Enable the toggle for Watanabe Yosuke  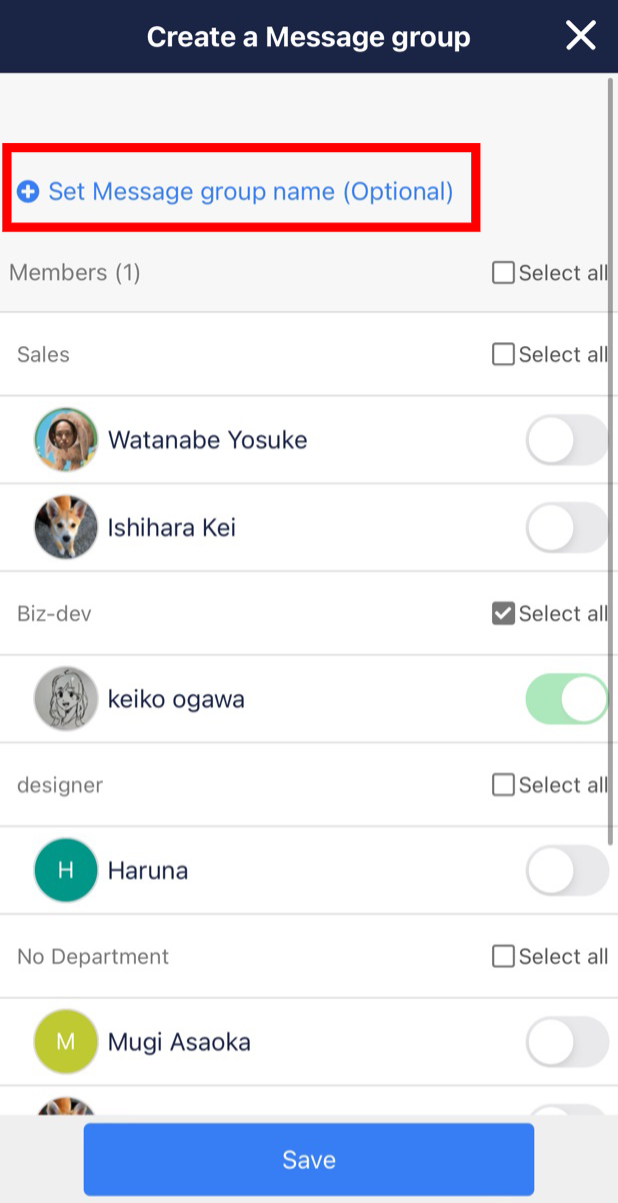coord(566,440)
